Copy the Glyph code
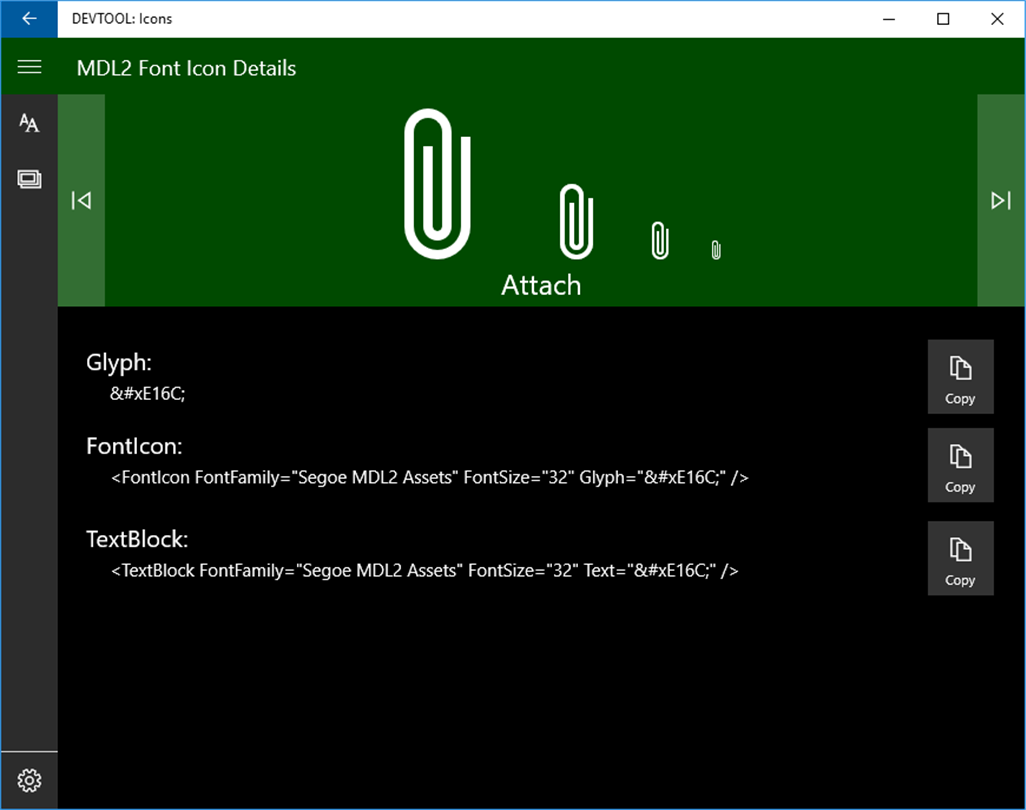Screen dimensions: 1026x810 coord(960,377)
